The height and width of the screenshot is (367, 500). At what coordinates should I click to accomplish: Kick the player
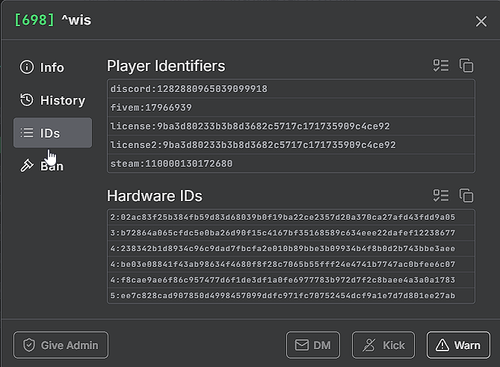coord(383,345)
